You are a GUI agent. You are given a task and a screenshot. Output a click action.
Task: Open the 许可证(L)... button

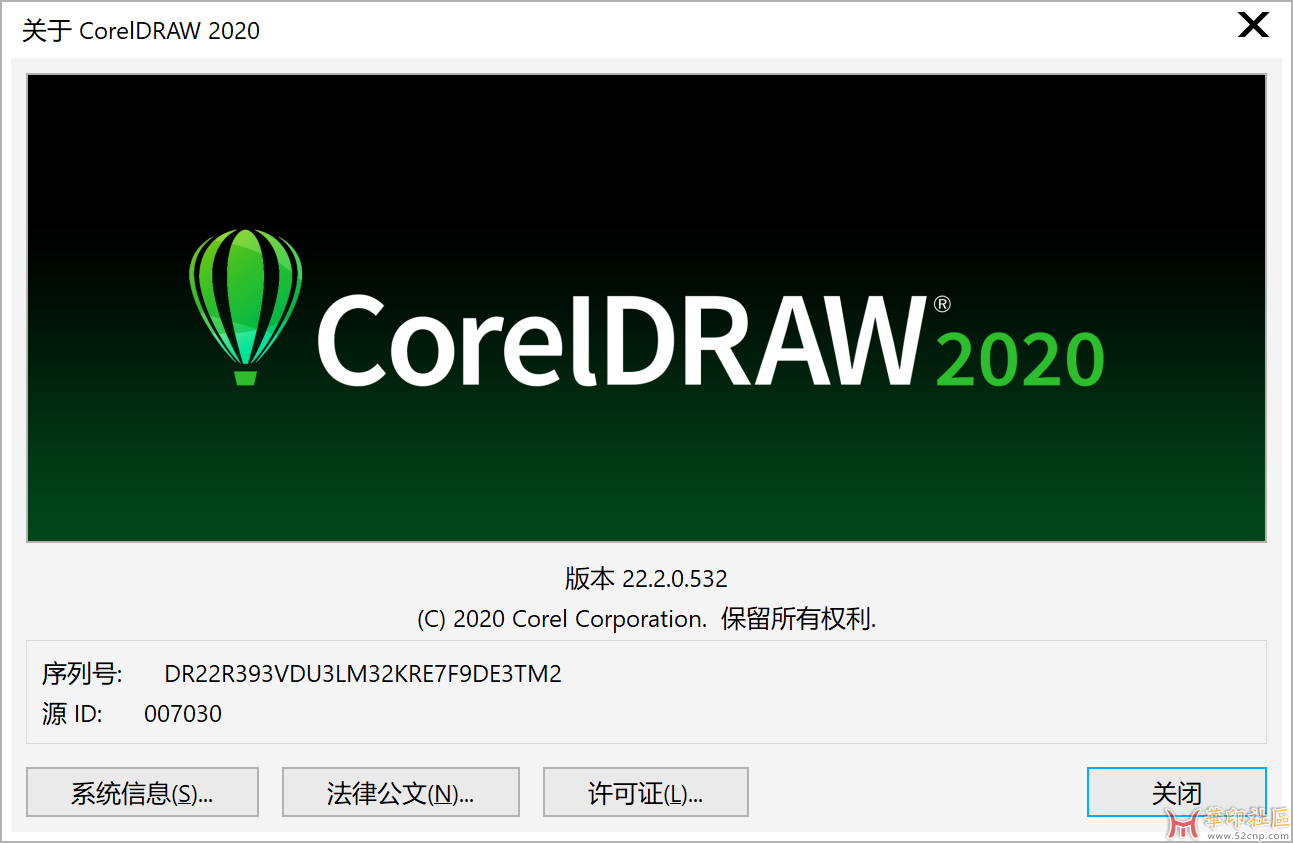tap(646, 793)
